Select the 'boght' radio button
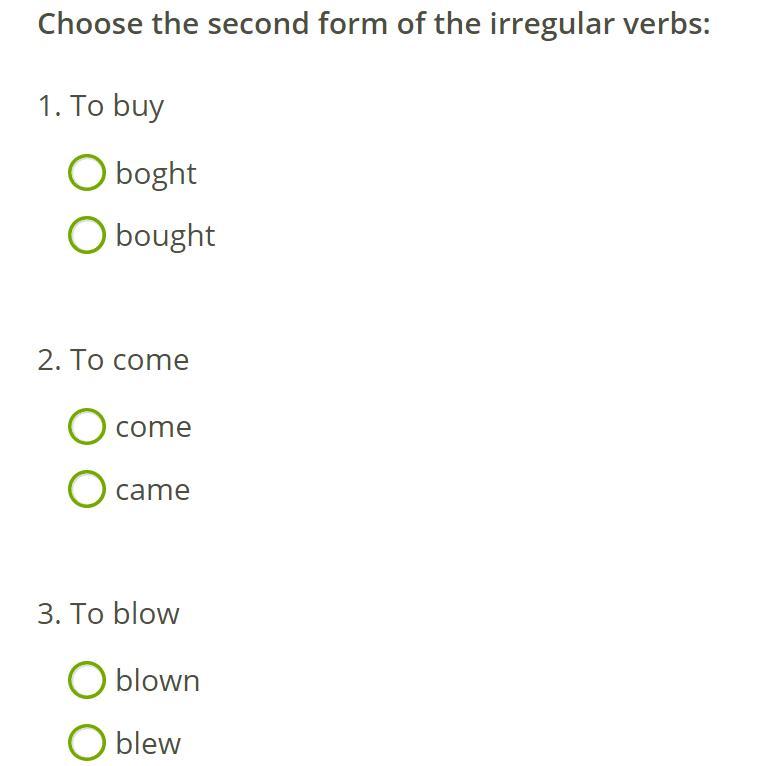The height and width of the screenshot is (766, 764). click(x=86, y=172)
